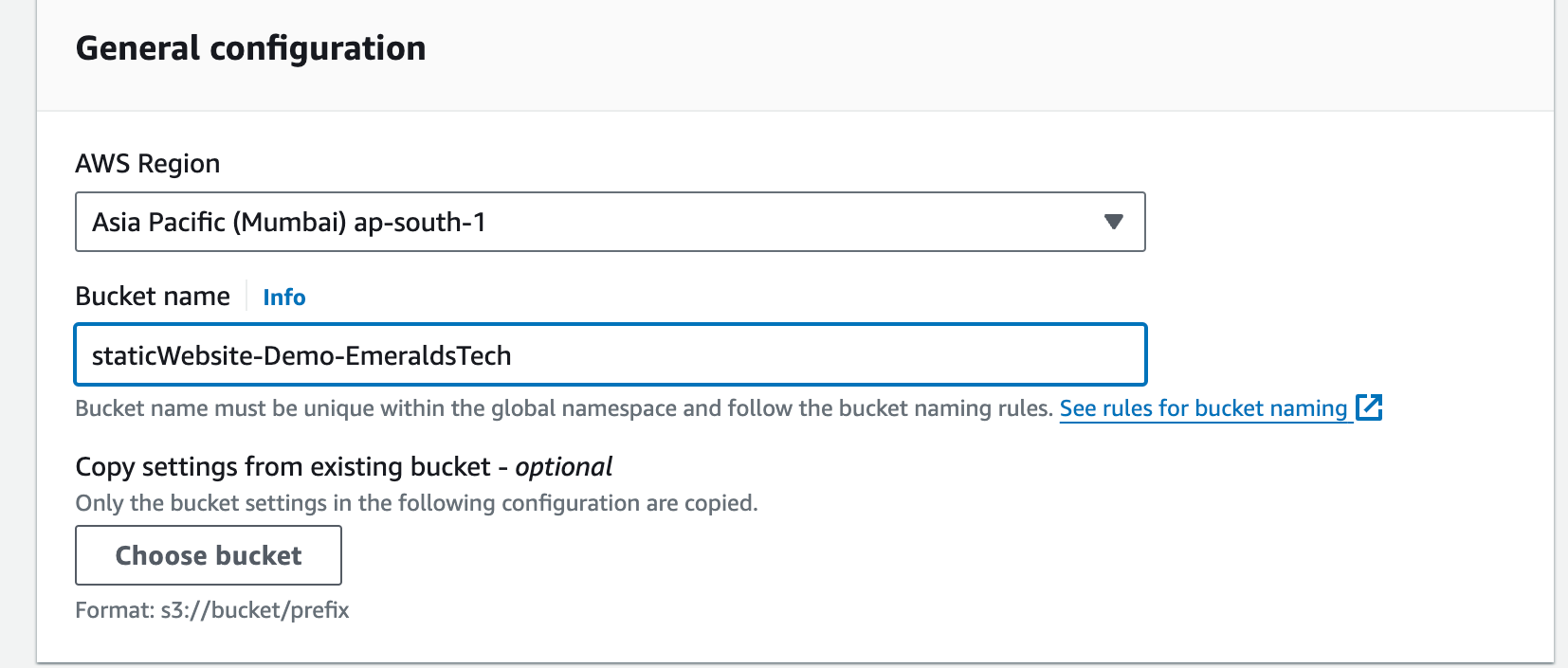Open the AWS Region dropdown

pos(610,222)
